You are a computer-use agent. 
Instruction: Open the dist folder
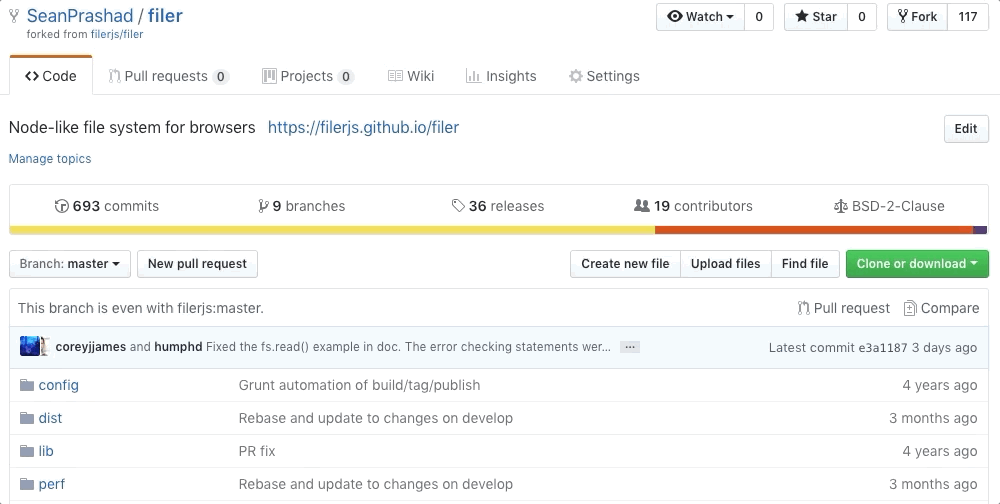pos(50,419)
